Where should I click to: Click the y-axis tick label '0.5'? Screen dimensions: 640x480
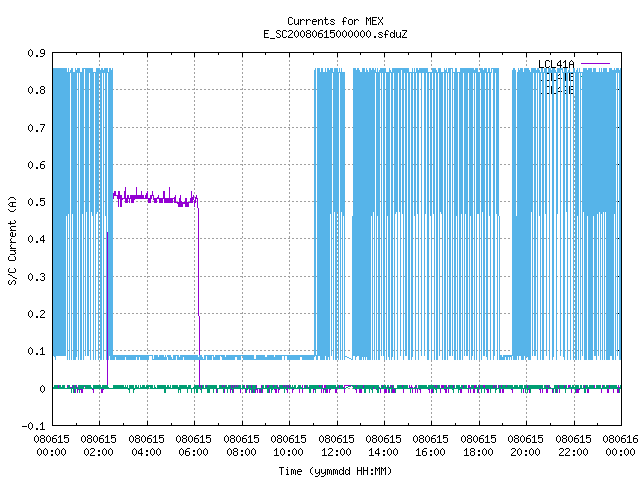[36, 202]
